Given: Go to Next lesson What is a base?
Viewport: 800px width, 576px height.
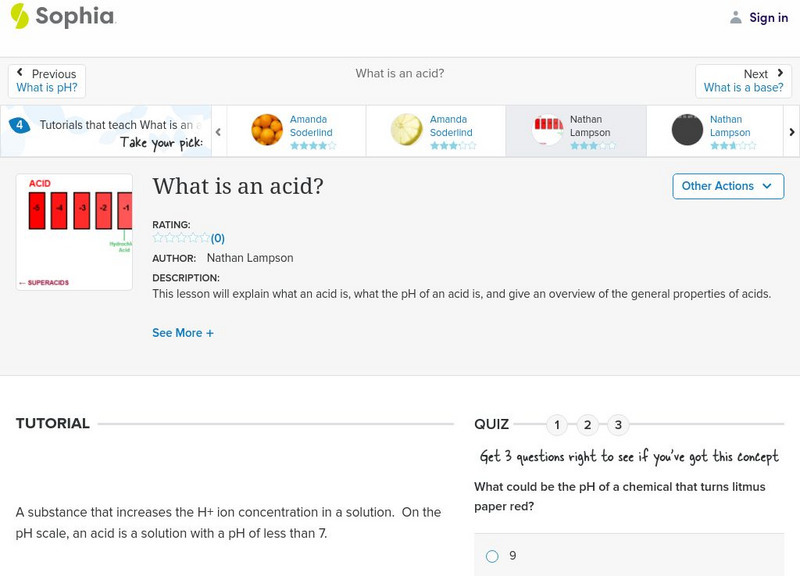Looking at the screenshot, I should click(743, 81).
